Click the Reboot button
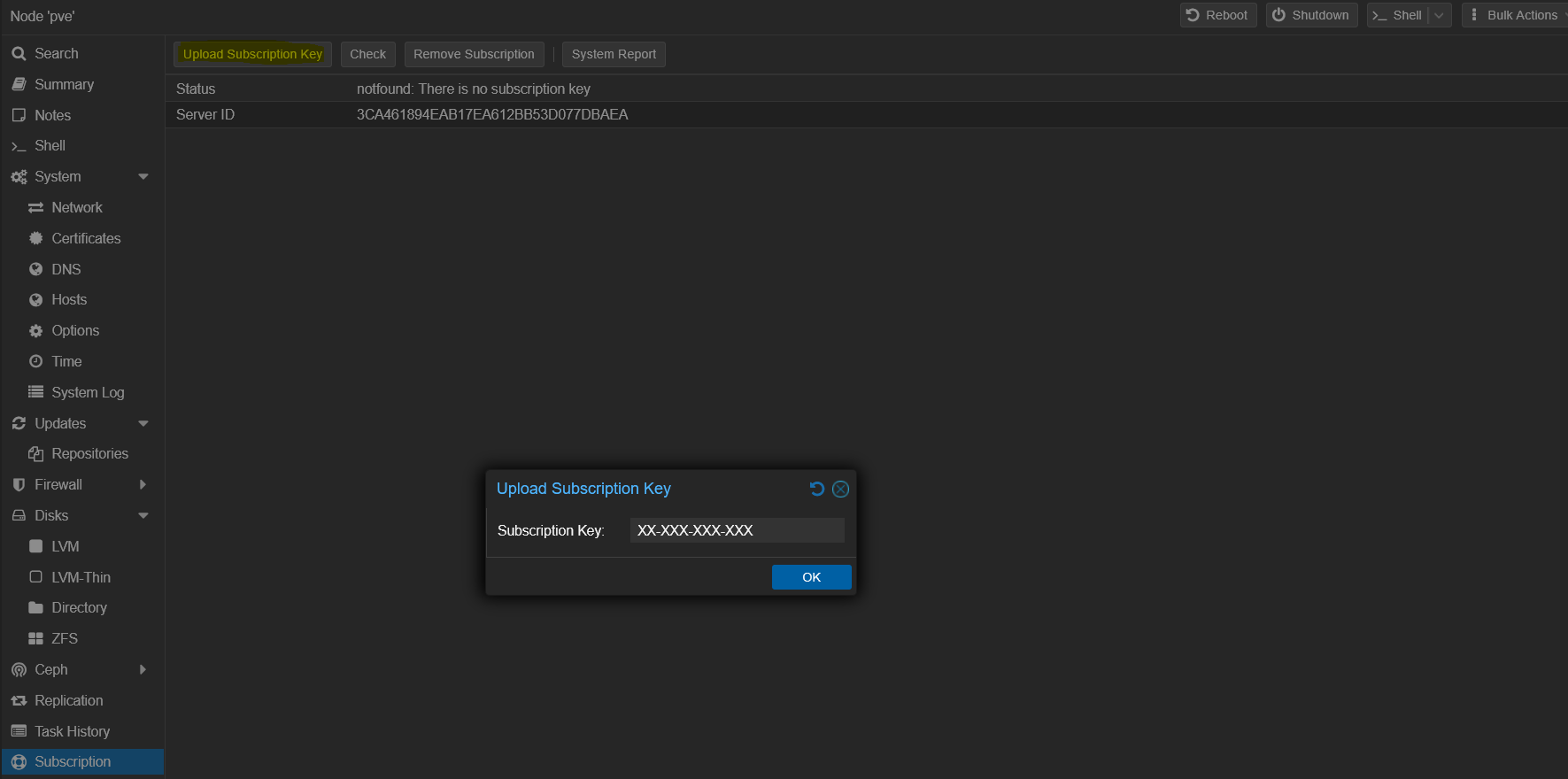Image resolution: width=1568 pixels, height=779 pixels. [1218, 15]
